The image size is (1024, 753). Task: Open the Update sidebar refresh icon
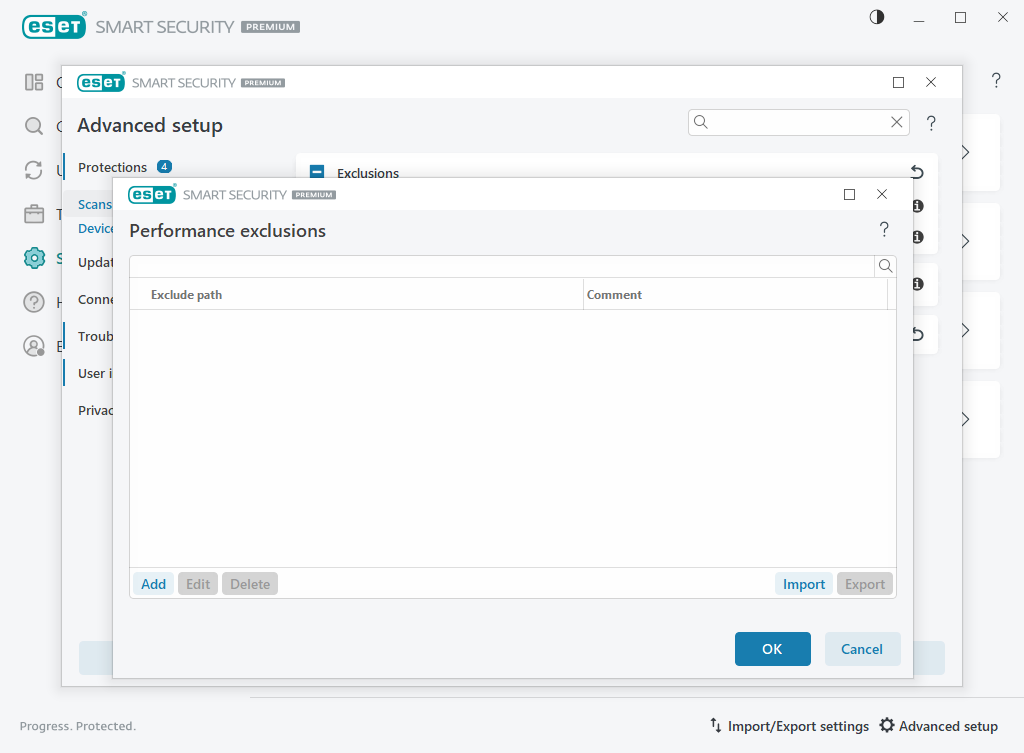[x=34, y=170]
